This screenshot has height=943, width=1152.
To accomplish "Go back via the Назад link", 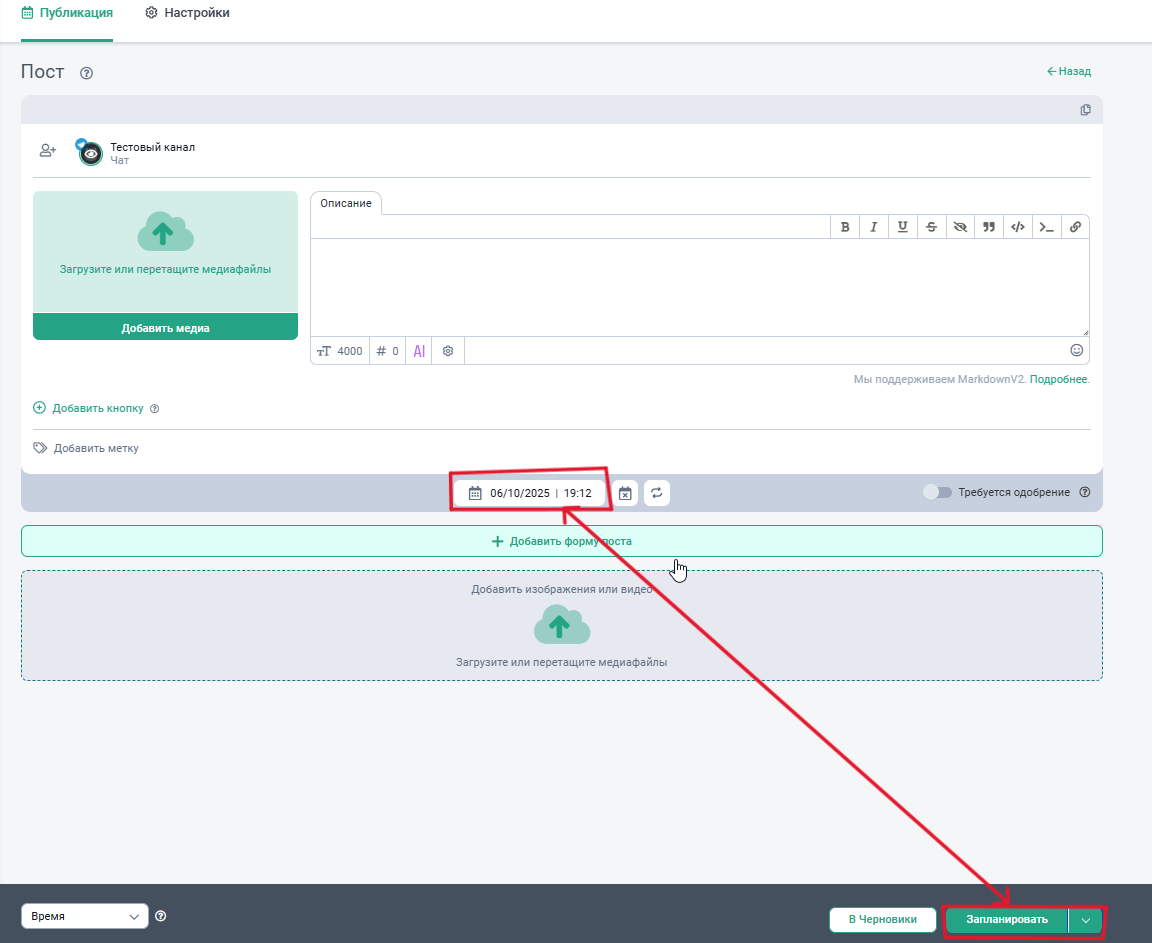I will (1069, 72).
